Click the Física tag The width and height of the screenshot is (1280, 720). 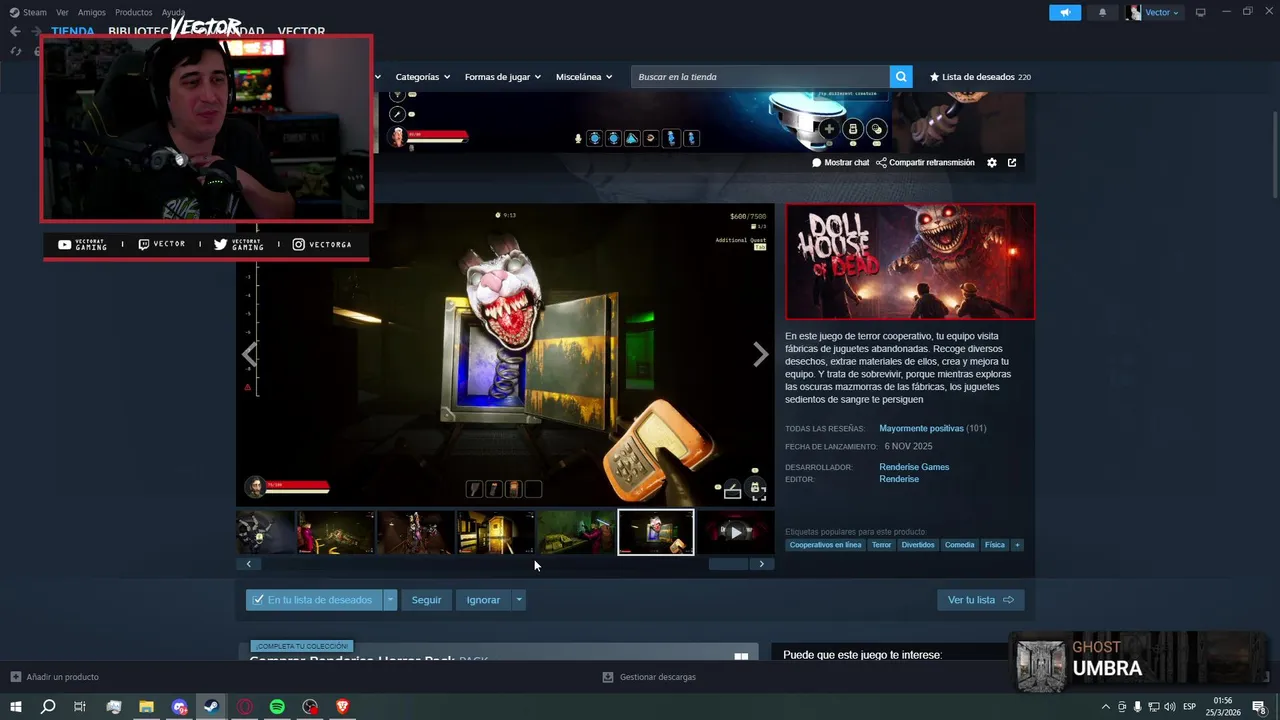(994, 545)
